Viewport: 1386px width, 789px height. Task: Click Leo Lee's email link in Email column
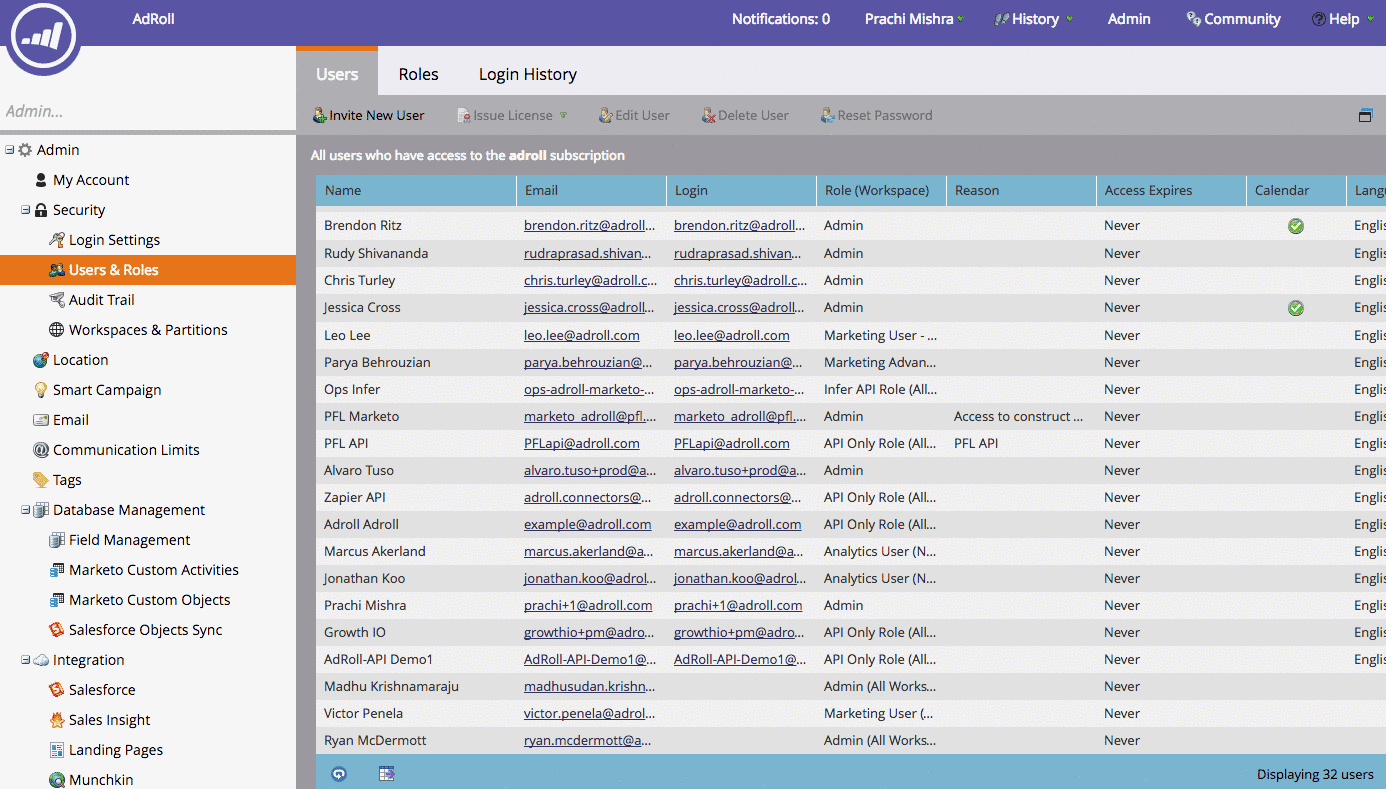click(x=582, y=335)
